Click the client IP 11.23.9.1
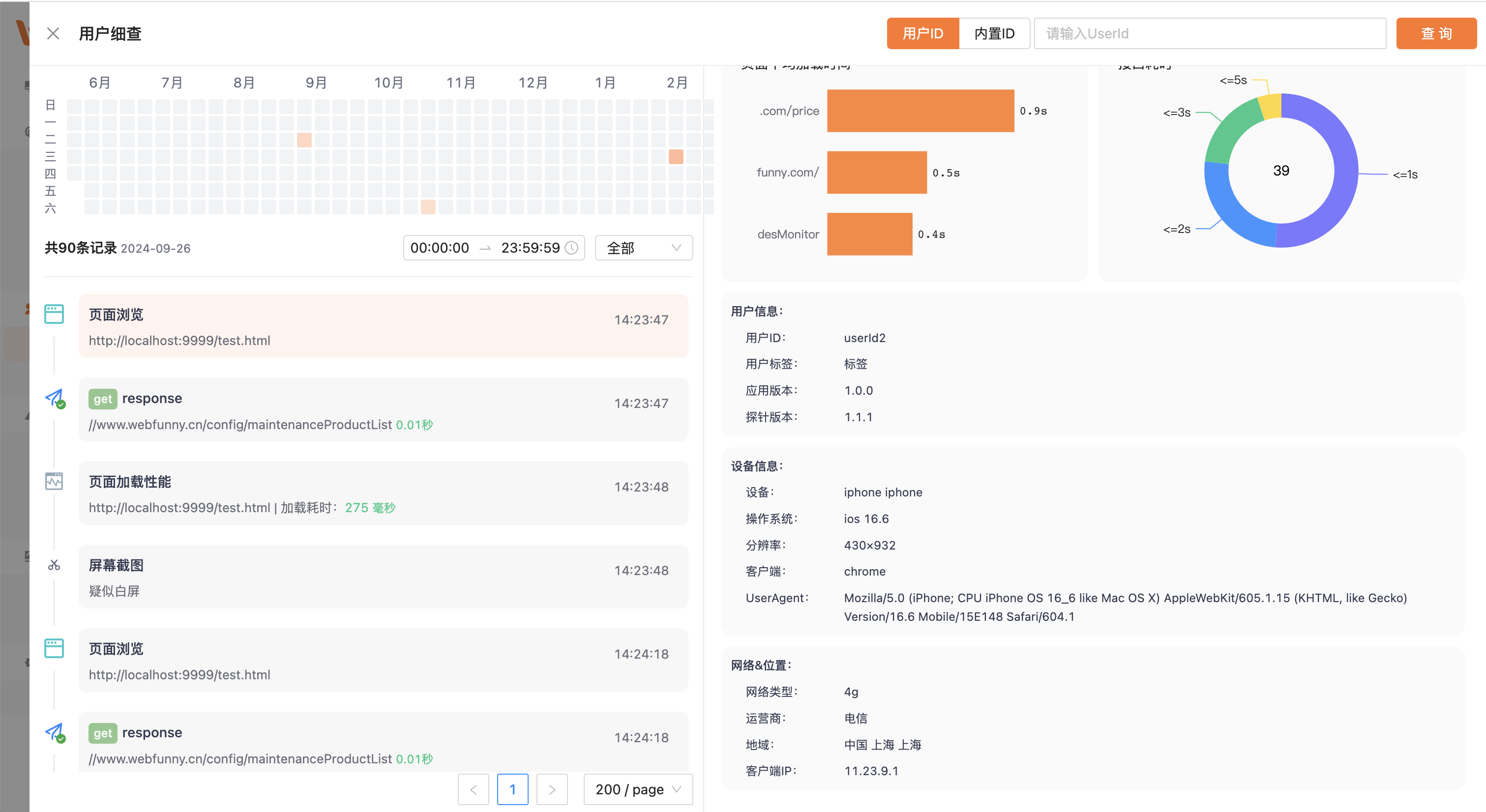 871,771
